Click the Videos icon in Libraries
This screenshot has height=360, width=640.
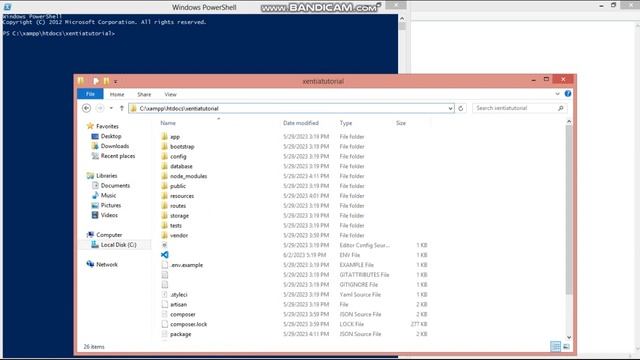coord(95,215)
